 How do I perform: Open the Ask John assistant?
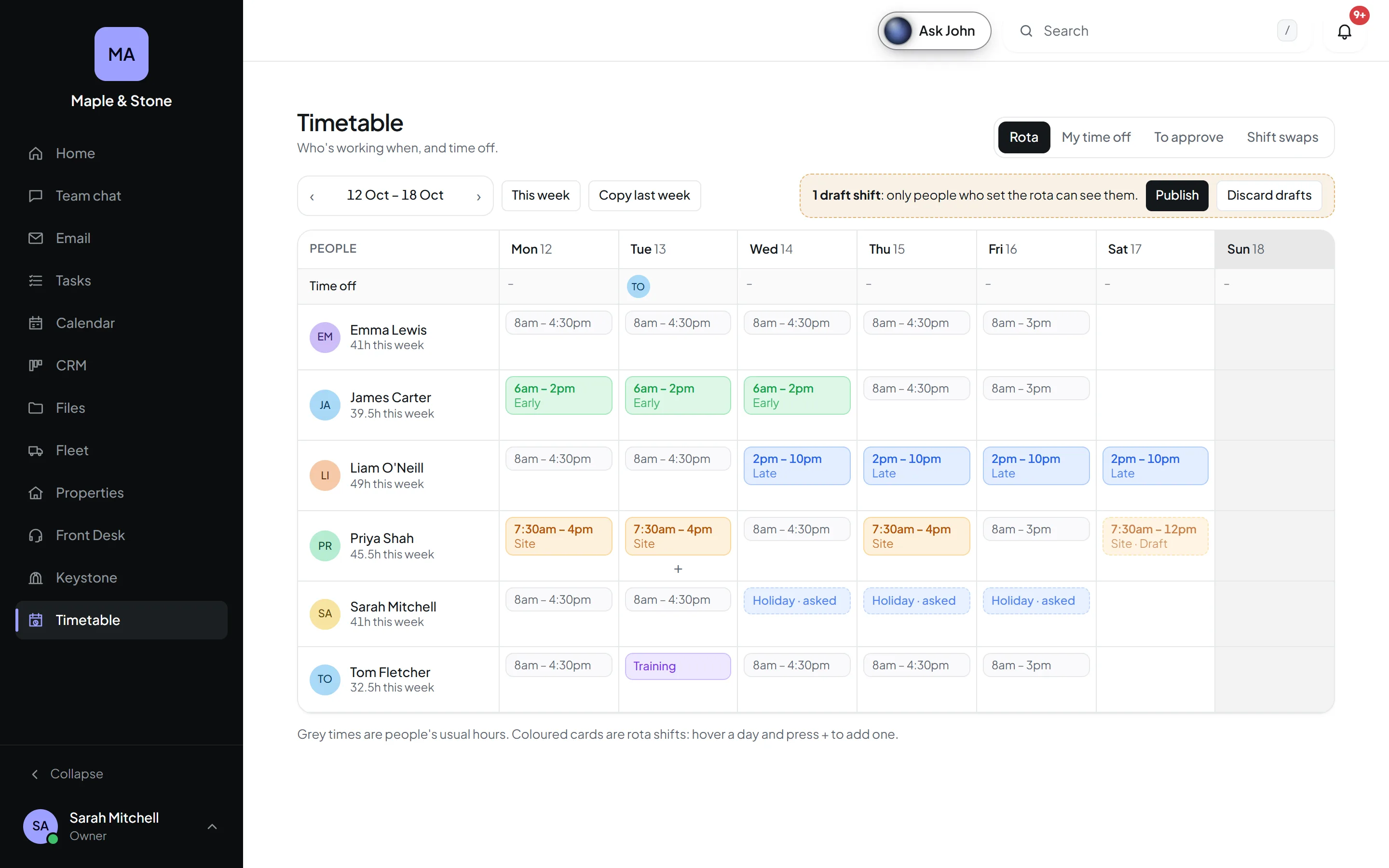[x=934, y=31]
